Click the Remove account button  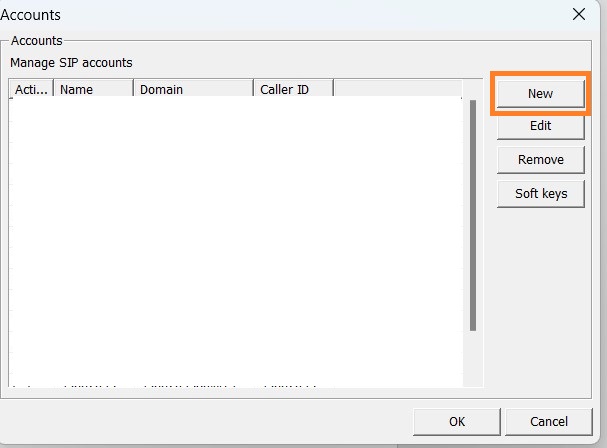tap(540, 159)
